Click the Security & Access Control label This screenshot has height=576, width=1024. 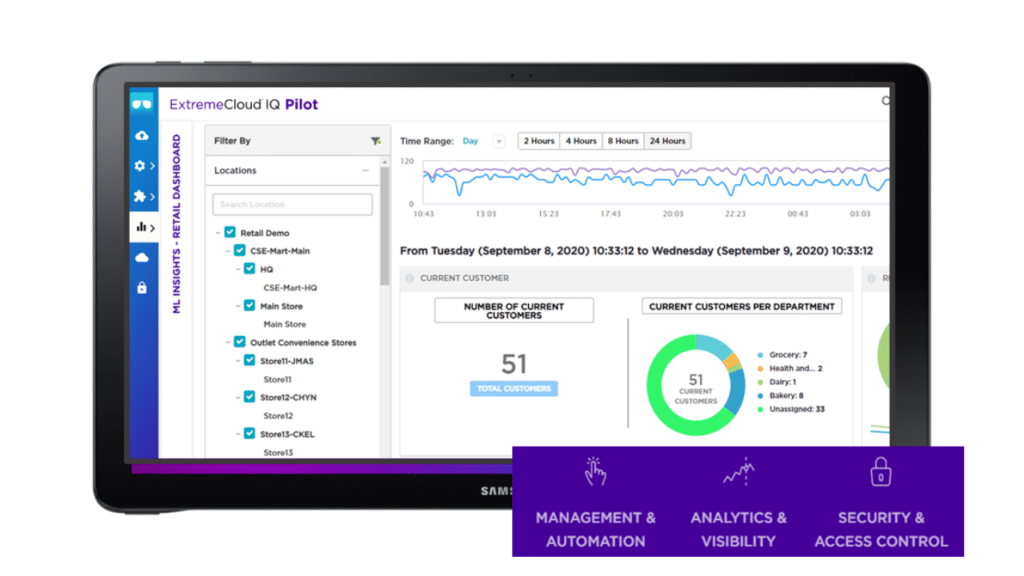click(x=881, y=530)
